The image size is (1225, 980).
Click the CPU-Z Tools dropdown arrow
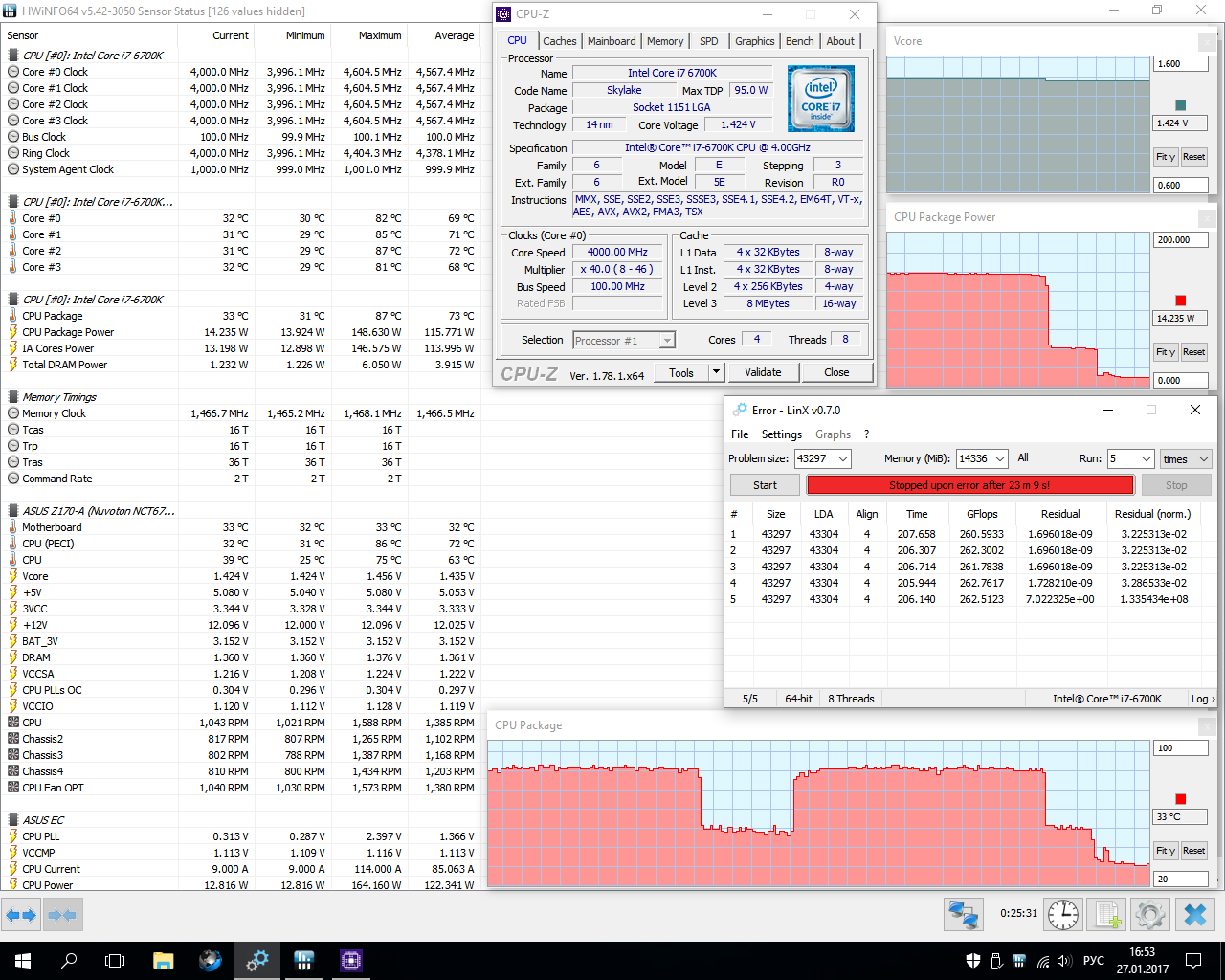coord(716,372)
